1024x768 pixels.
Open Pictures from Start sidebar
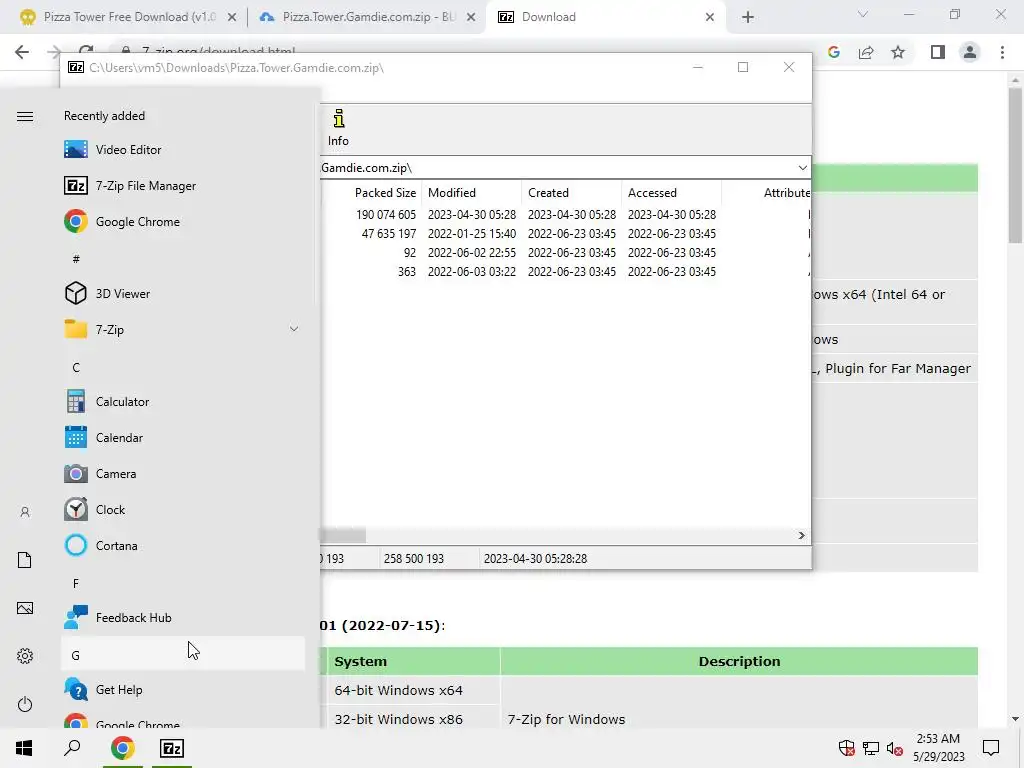[x=25, y=608]
